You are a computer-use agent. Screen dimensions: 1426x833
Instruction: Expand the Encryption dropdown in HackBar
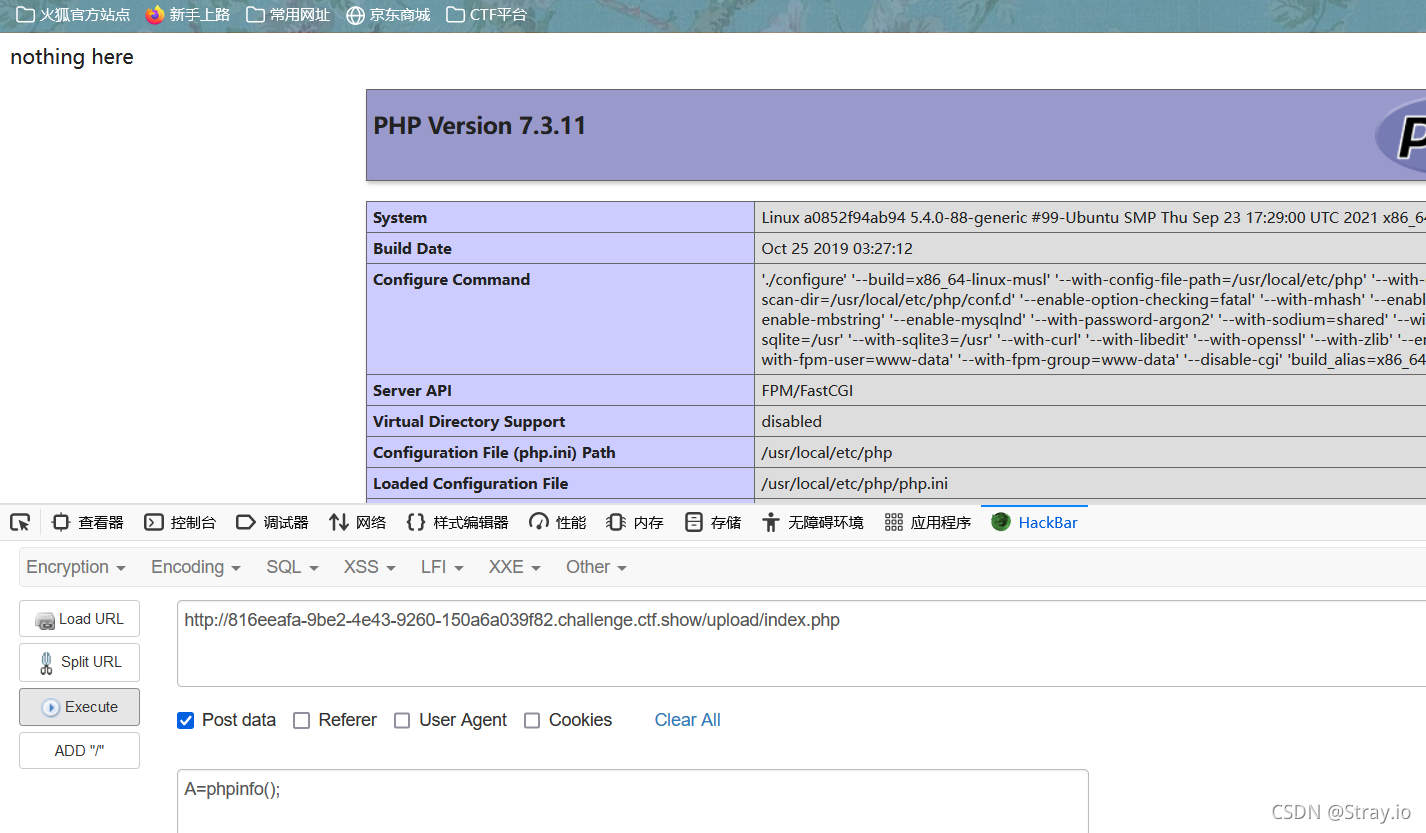(76, 567)
